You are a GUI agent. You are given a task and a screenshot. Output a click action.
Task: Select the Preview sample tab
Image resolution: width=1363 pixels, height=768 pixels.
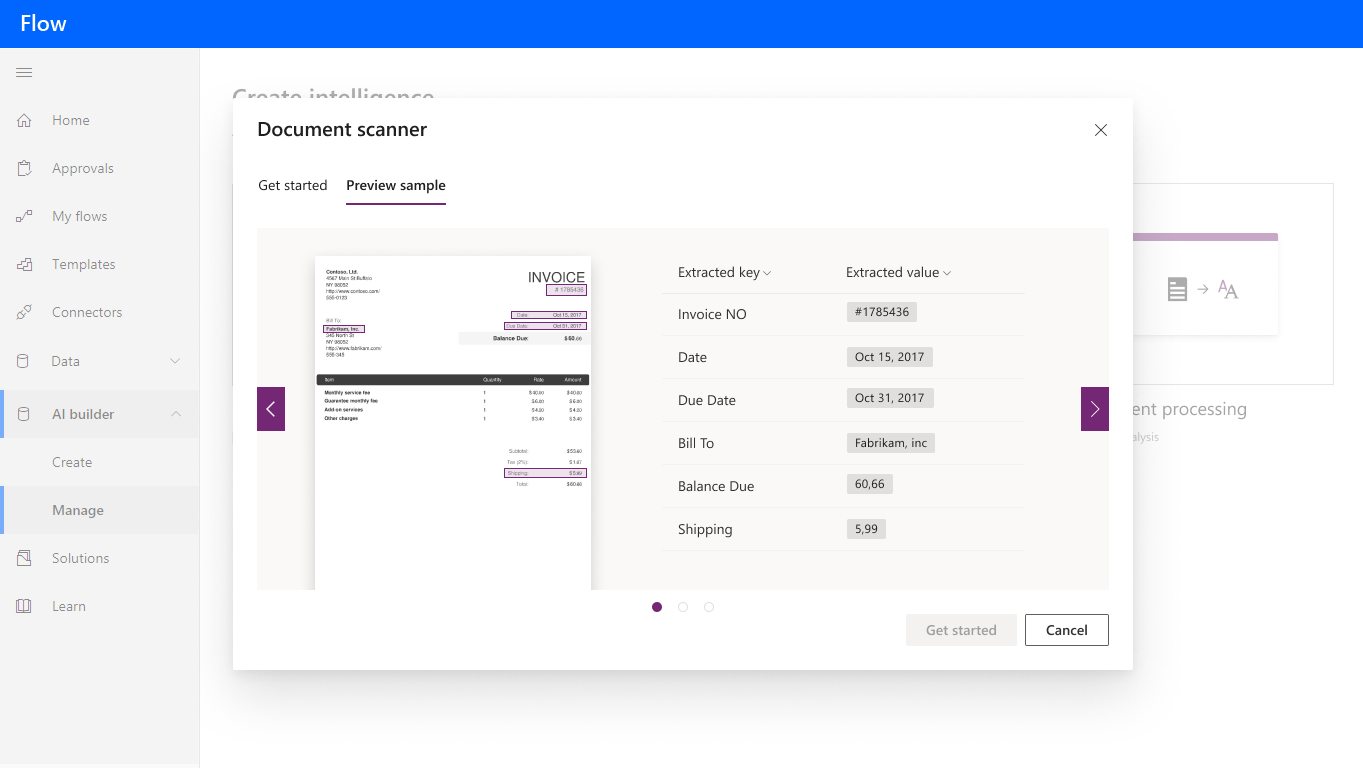[x=396, y=185]
